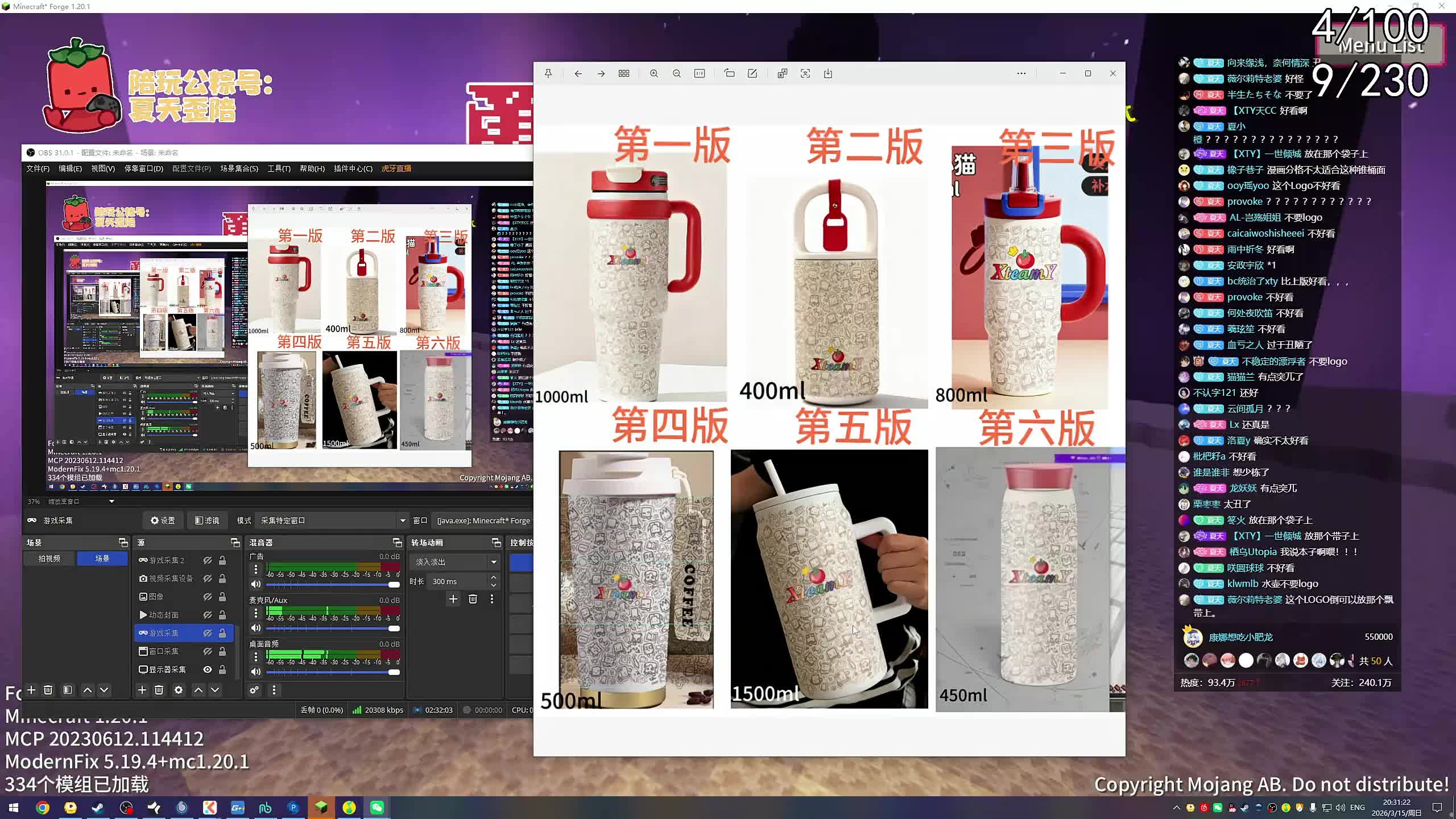Viewport: 1456px width, 819px height.
Task: Open advanced audio properties gears icon
Action: click(x=254, y=690)
